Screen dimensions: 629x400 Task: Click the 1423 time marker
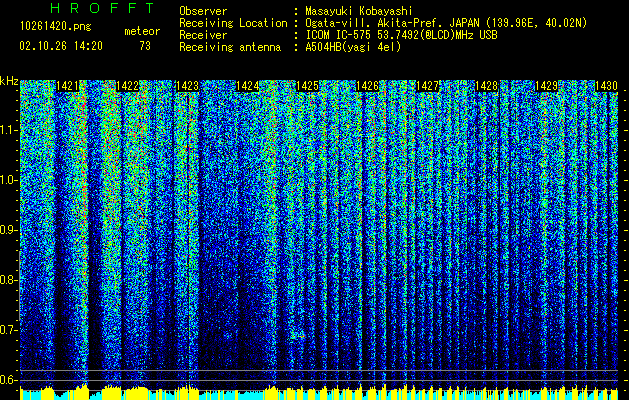click(x=188, y=86)
